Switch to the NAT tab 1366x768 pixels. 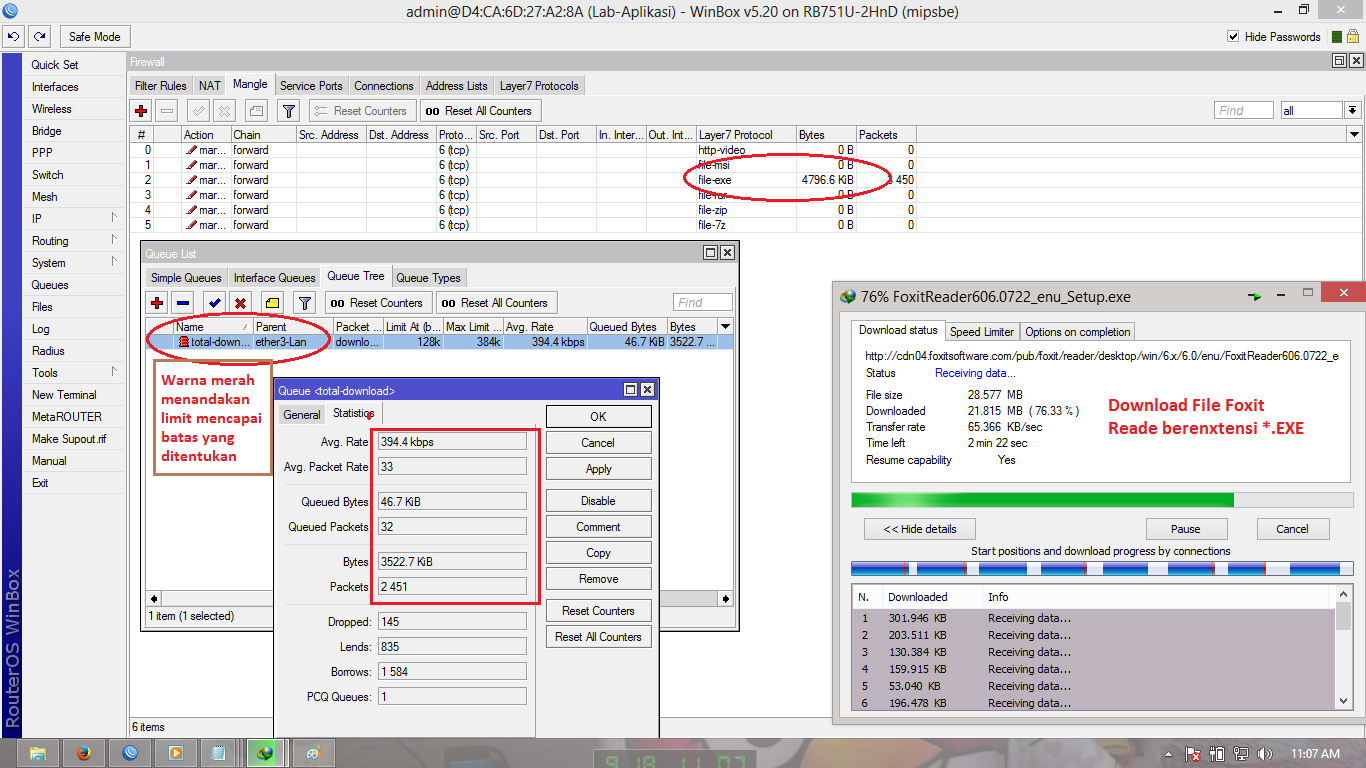pos(209,86)
